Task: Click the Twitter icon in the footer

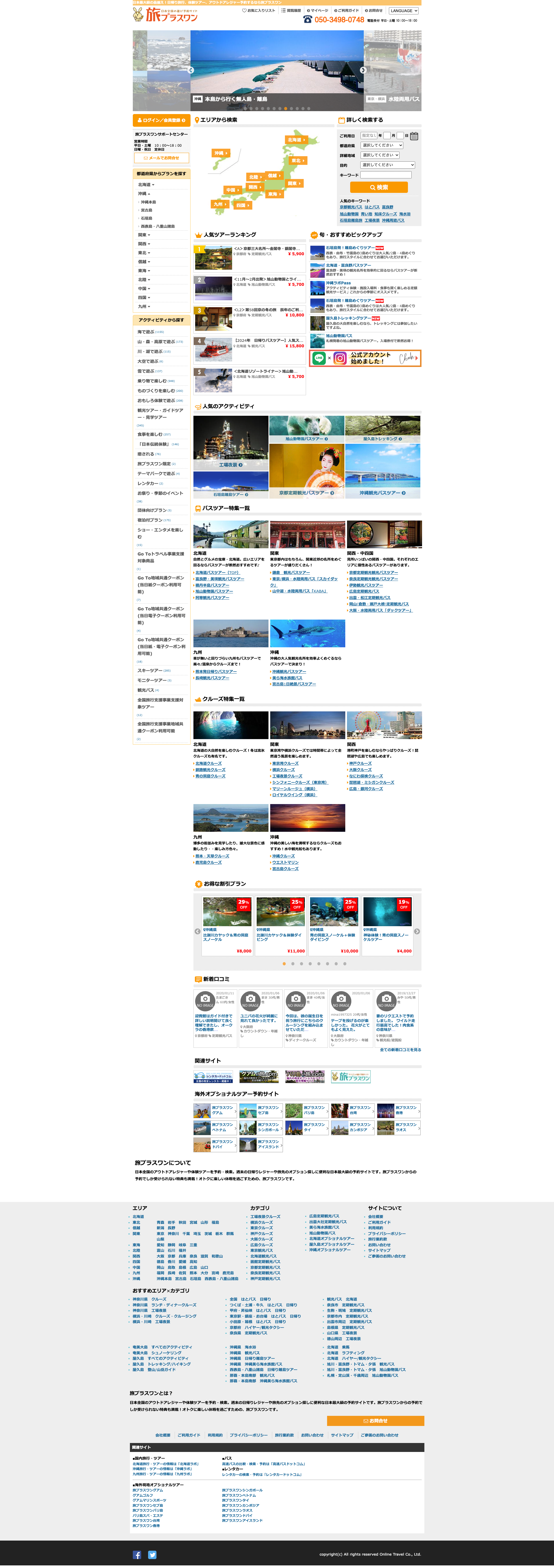Action: (152, 1554)
